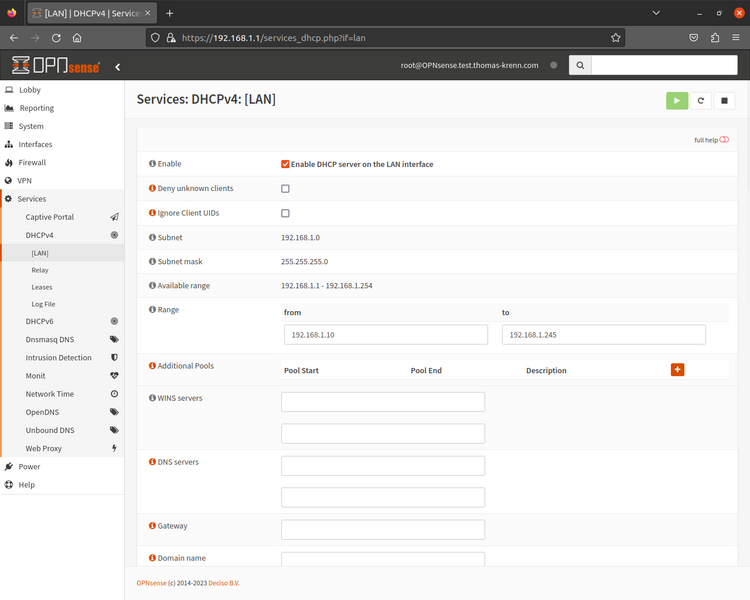This screenshot has width=750, height=600.
Task: Click the info icon beside Gateway
Action: coord(152,525)
